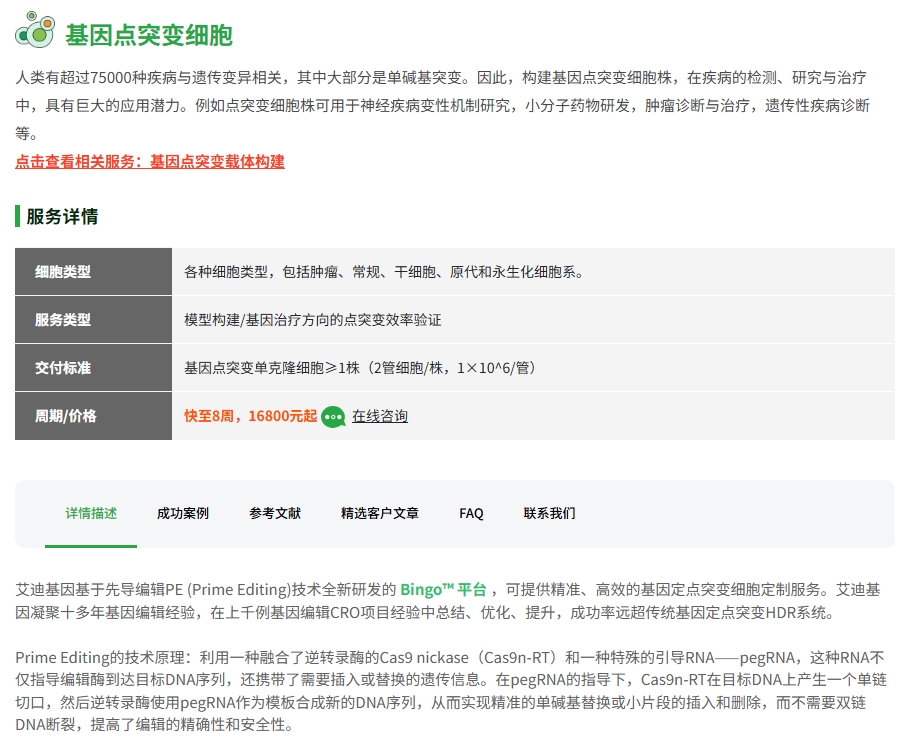Switch to the 成功案例 tab
This screenshot has width=918, height=753.
click(x=183, y=514)
